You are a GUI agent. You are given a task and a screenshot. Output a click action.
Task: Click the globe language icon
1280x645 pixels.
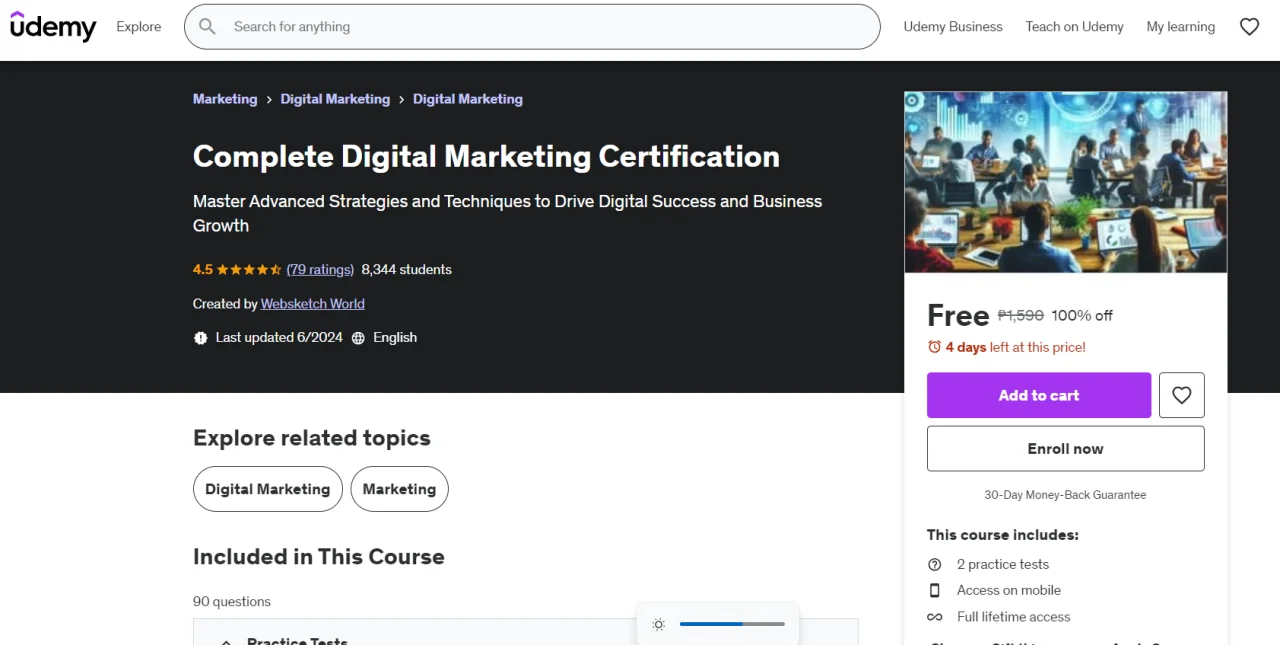click(x=359, y=338)
